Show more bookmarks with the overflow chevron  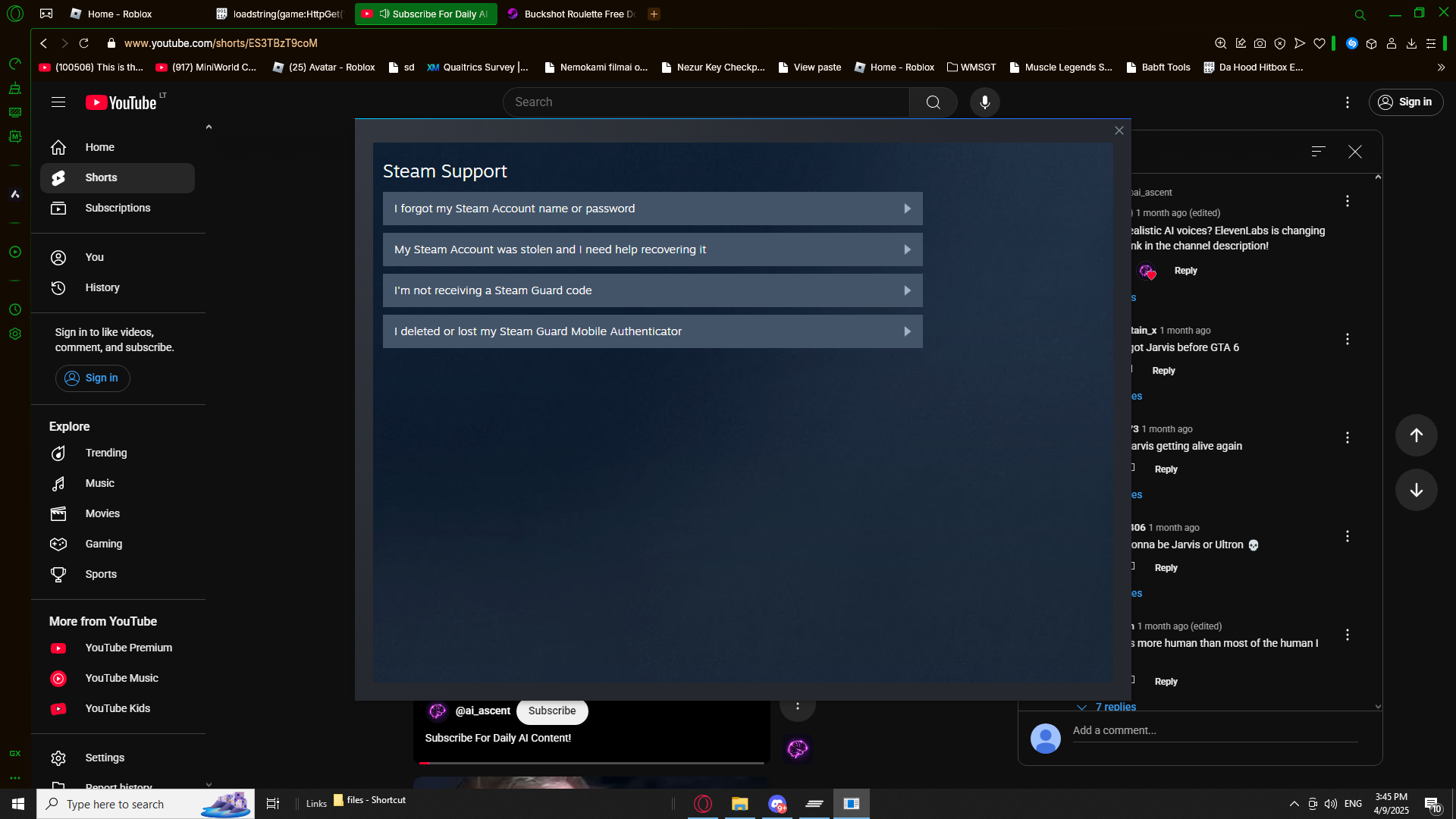(x=1441, y=67)
